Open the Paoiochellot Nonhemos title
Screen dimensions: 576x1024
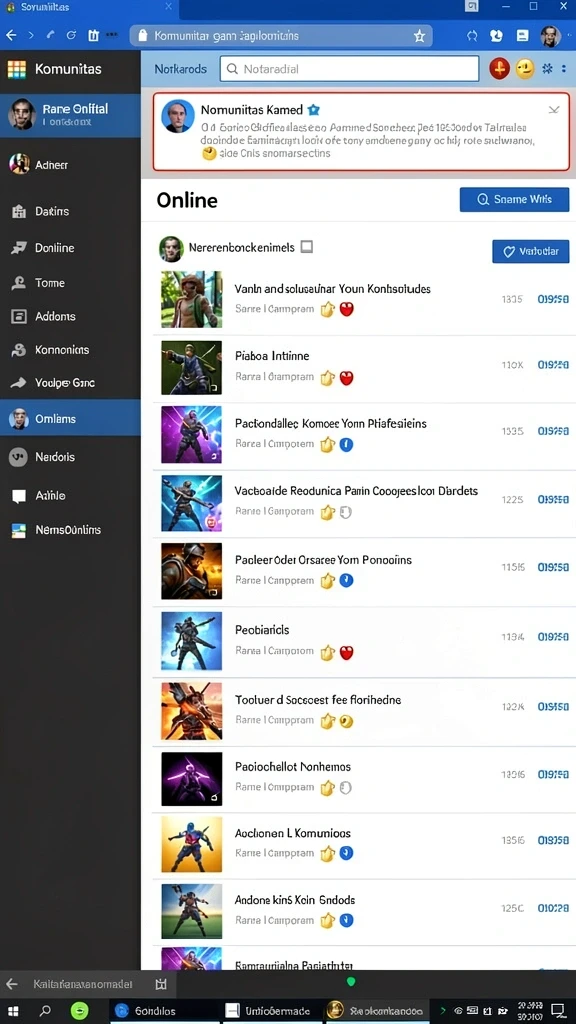click(x=293, y=767)
